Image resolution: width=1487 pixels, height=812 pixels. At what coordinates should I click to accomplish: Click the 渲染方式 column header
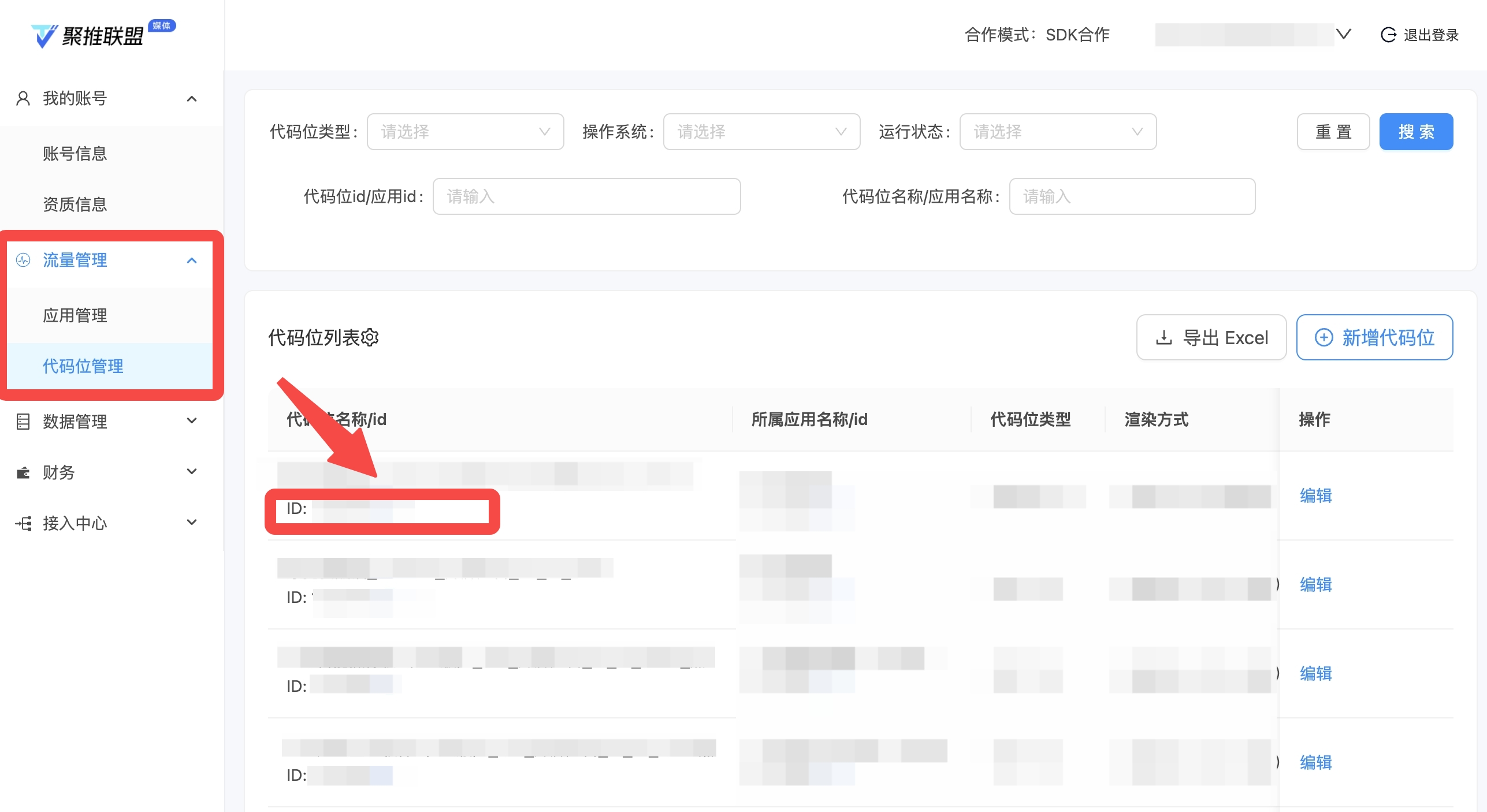click(1157, 419)
